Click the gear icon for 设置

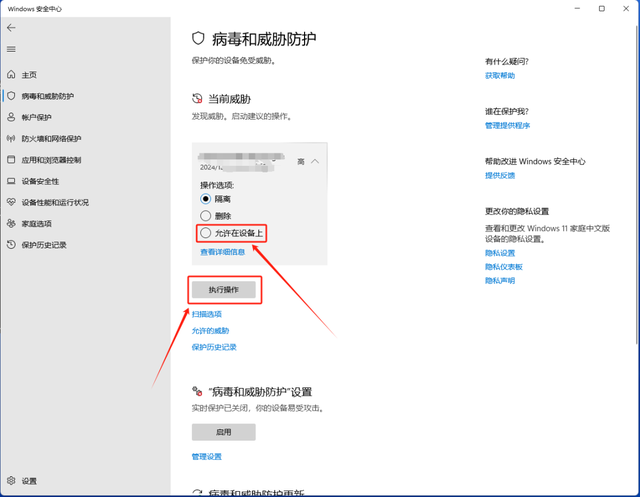[11, 481]
